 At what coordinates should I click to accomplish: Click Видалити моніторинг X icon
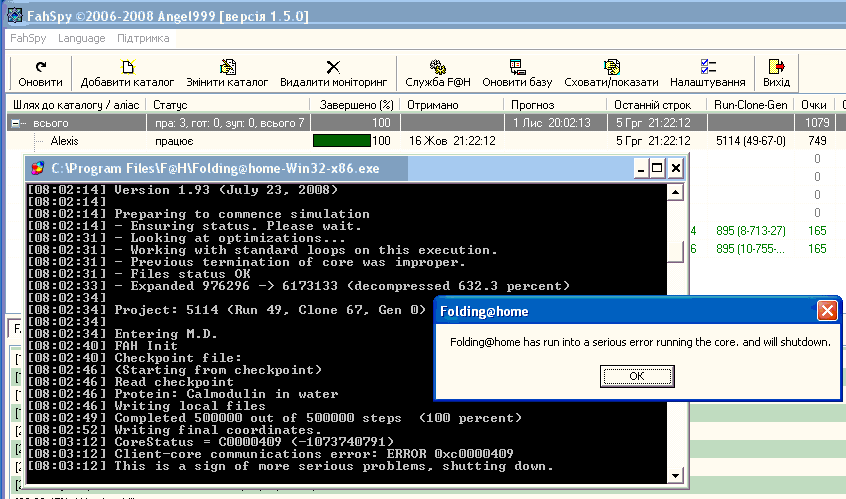(x=333, y=67)
